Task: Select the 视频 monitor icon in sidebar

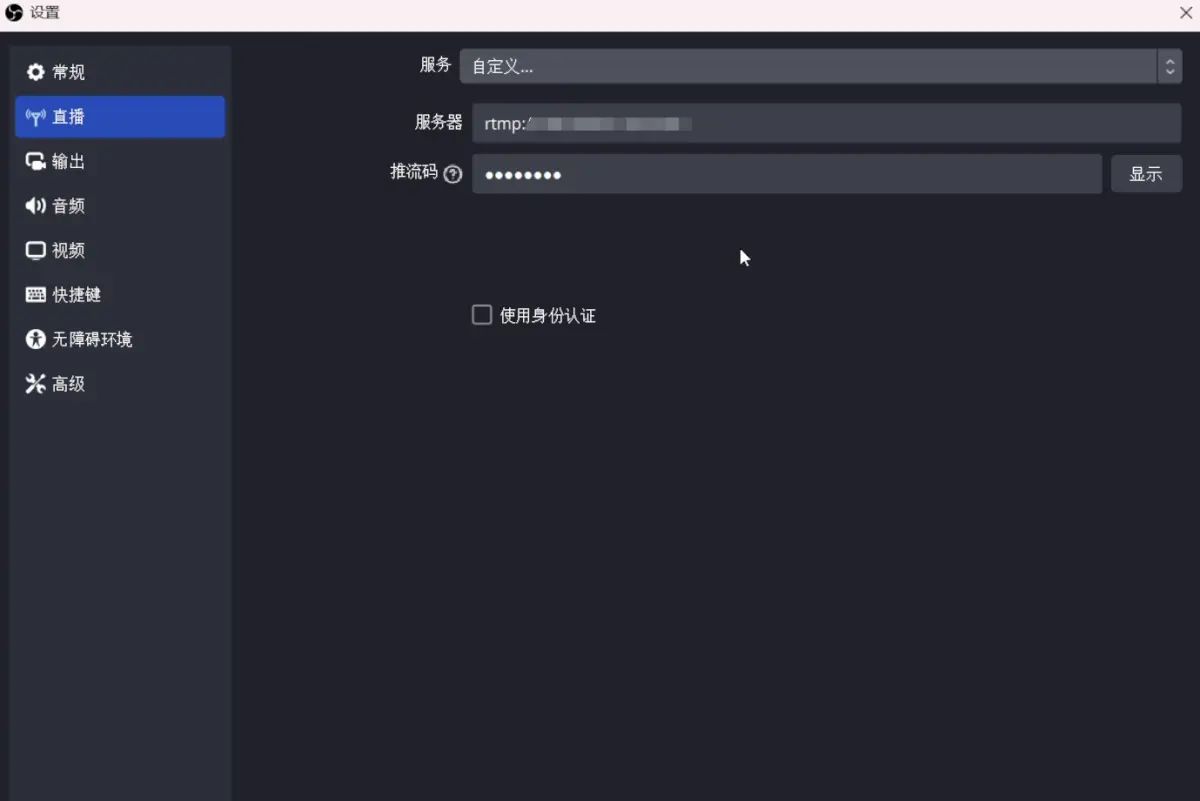Action: point(36,250)
